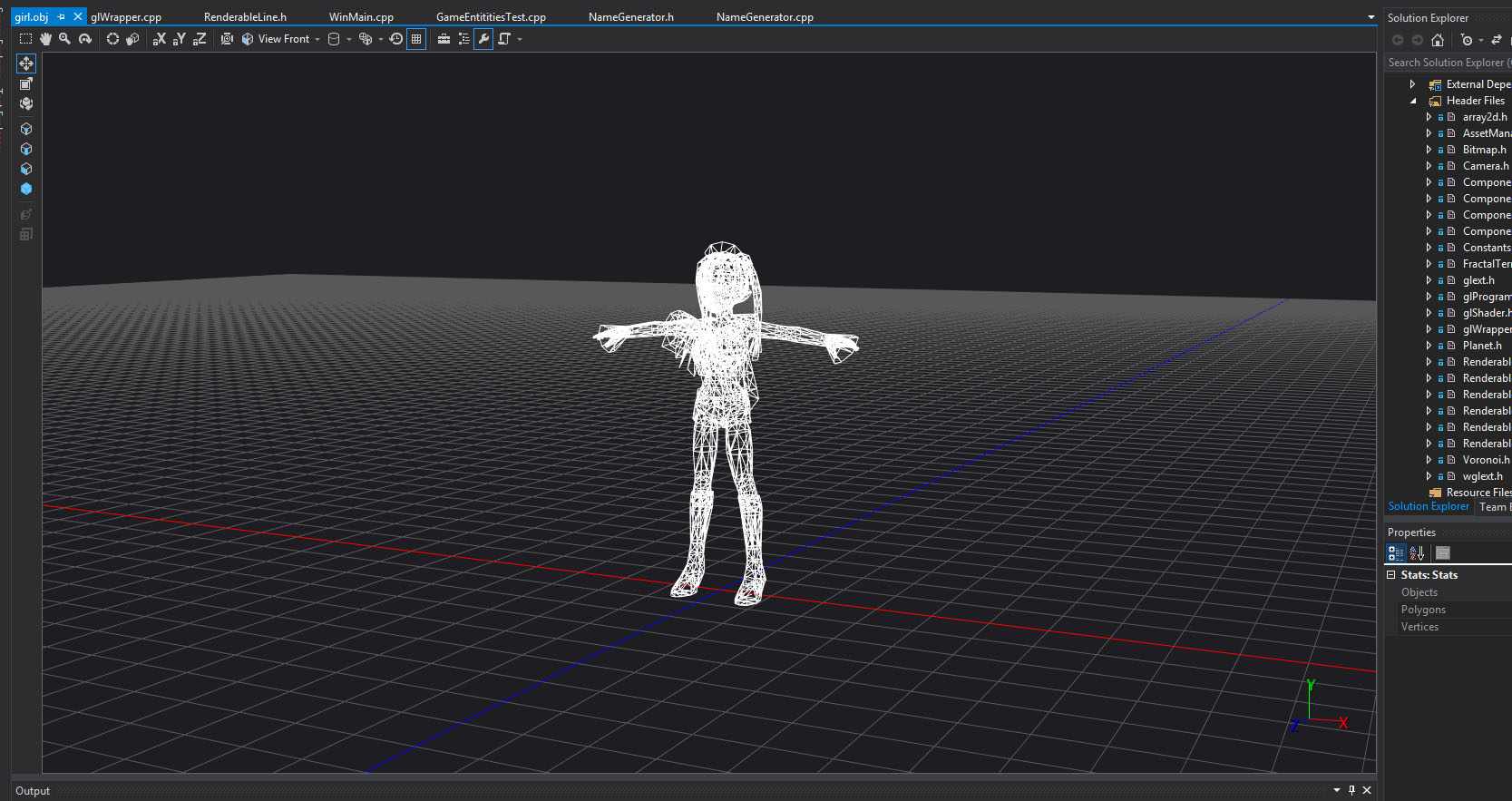The image size is (1512, 801).
Task: Select the Pan hand tool
Action: click(45, 39)
